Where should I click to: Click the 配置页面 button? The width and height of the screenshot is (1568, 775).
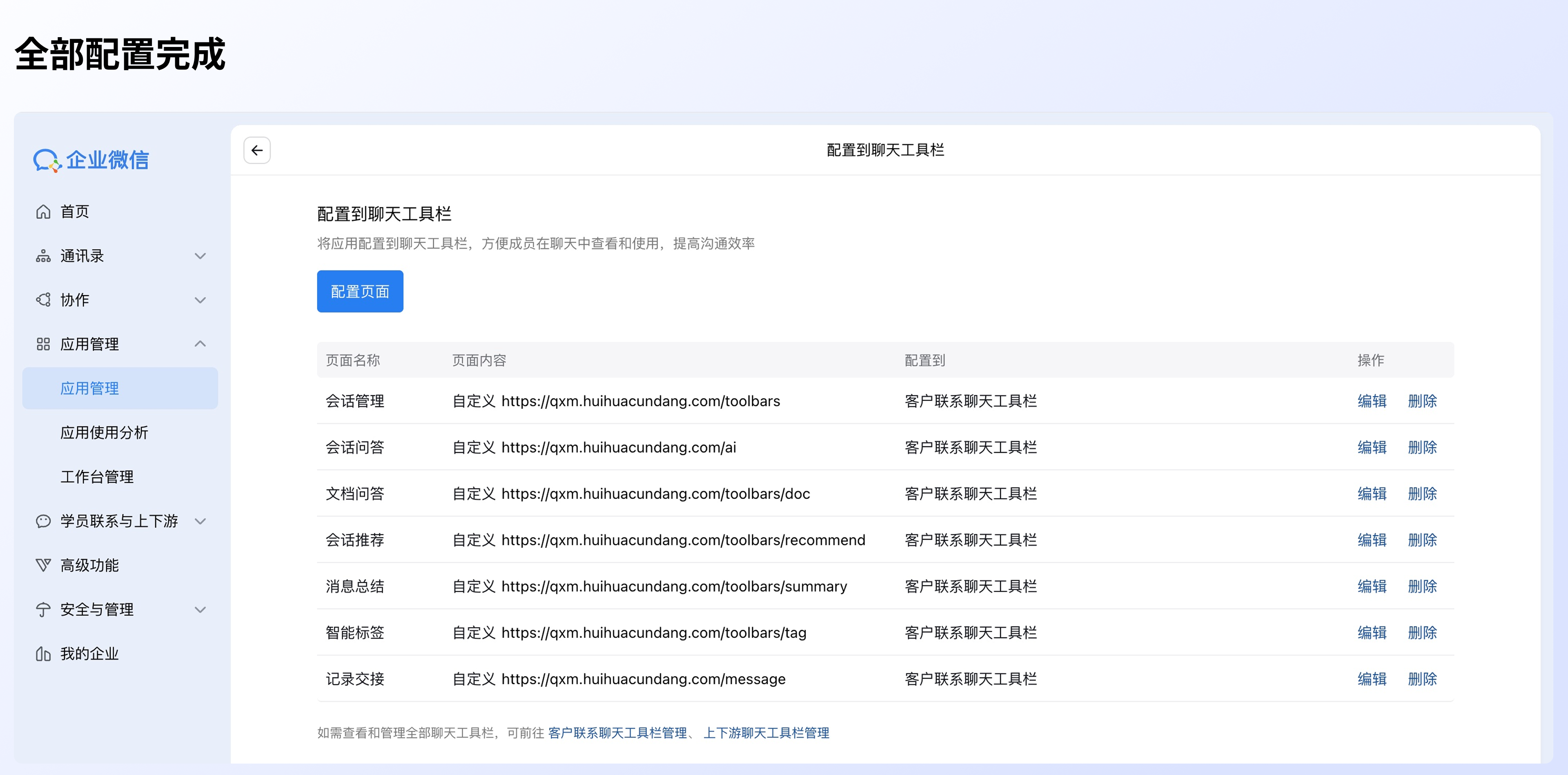point(360,292)
